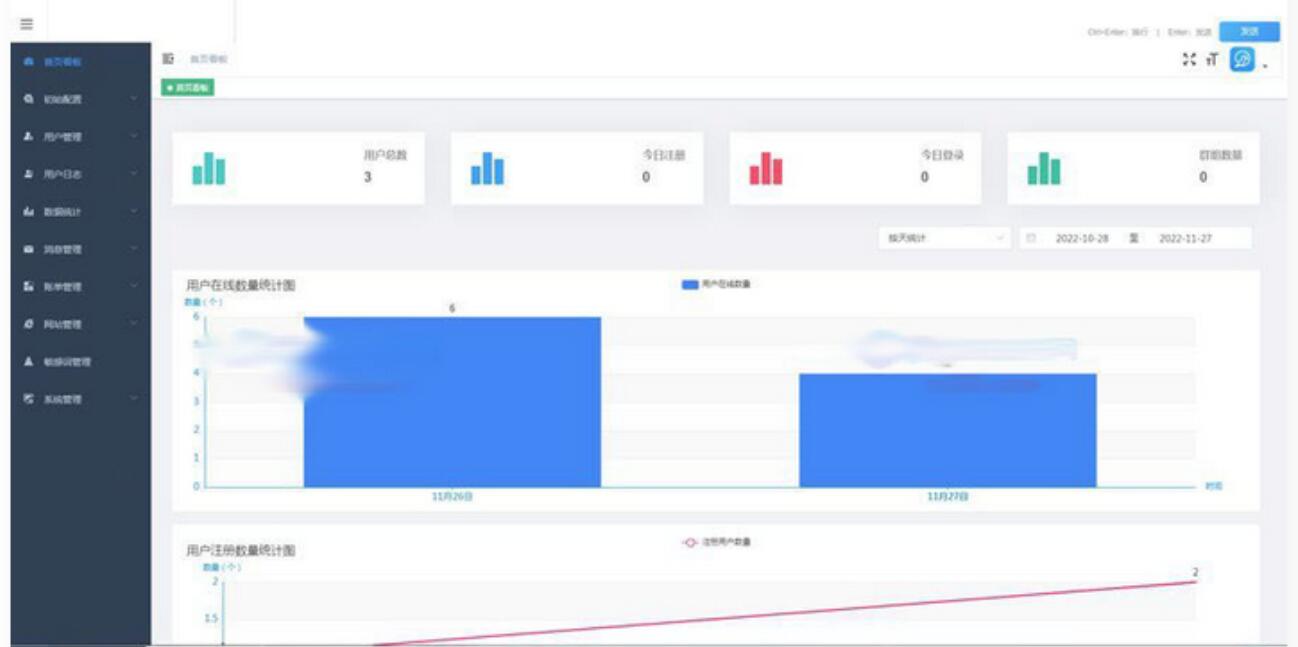This screenshot has width=1298, height=647.
Task: Click the red bar chart icon for 今日登录
Action: click(766, 169)
